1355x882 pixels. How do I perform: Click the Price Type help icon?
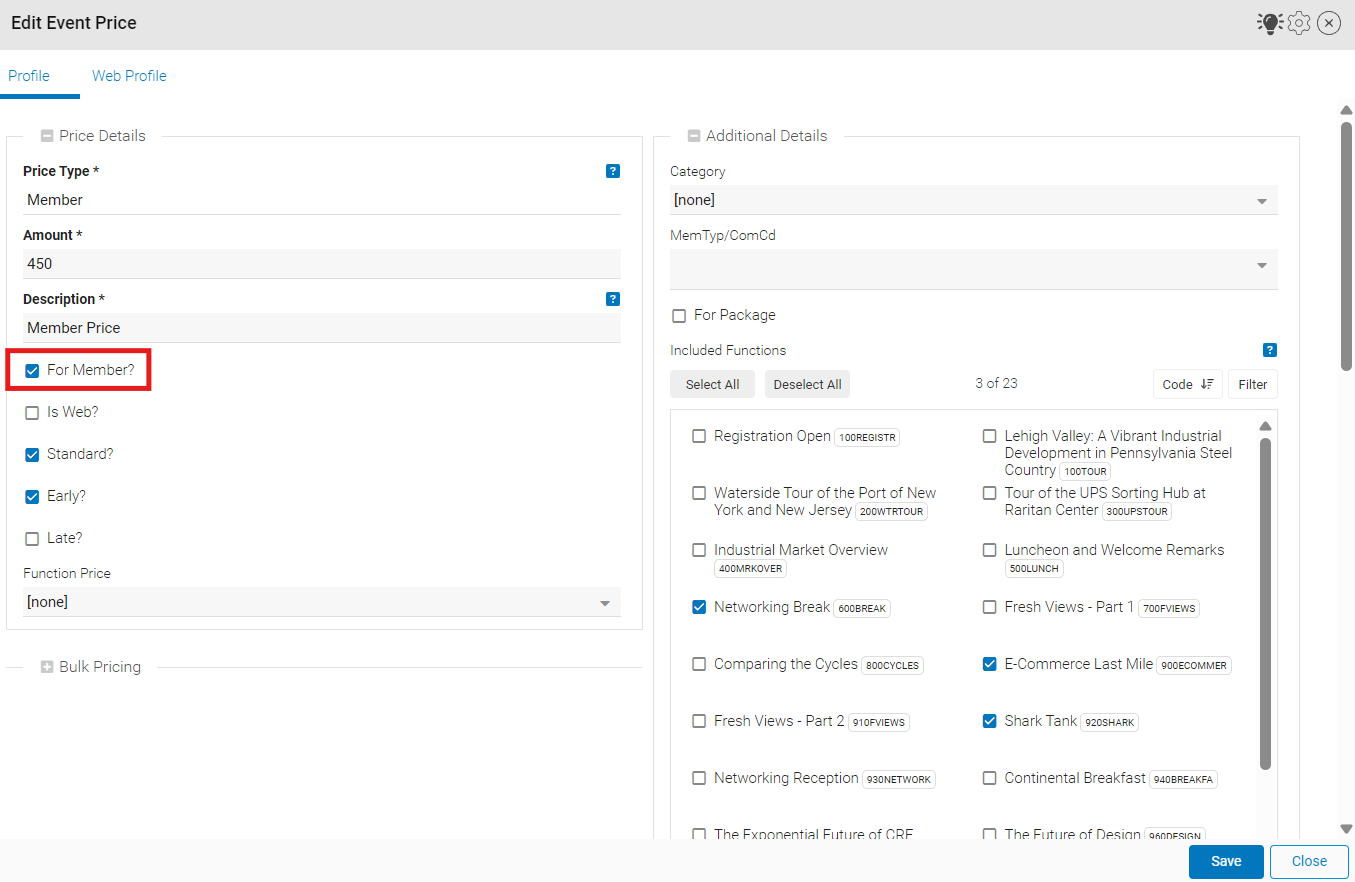pyautogui.click(x=613, y=171)
